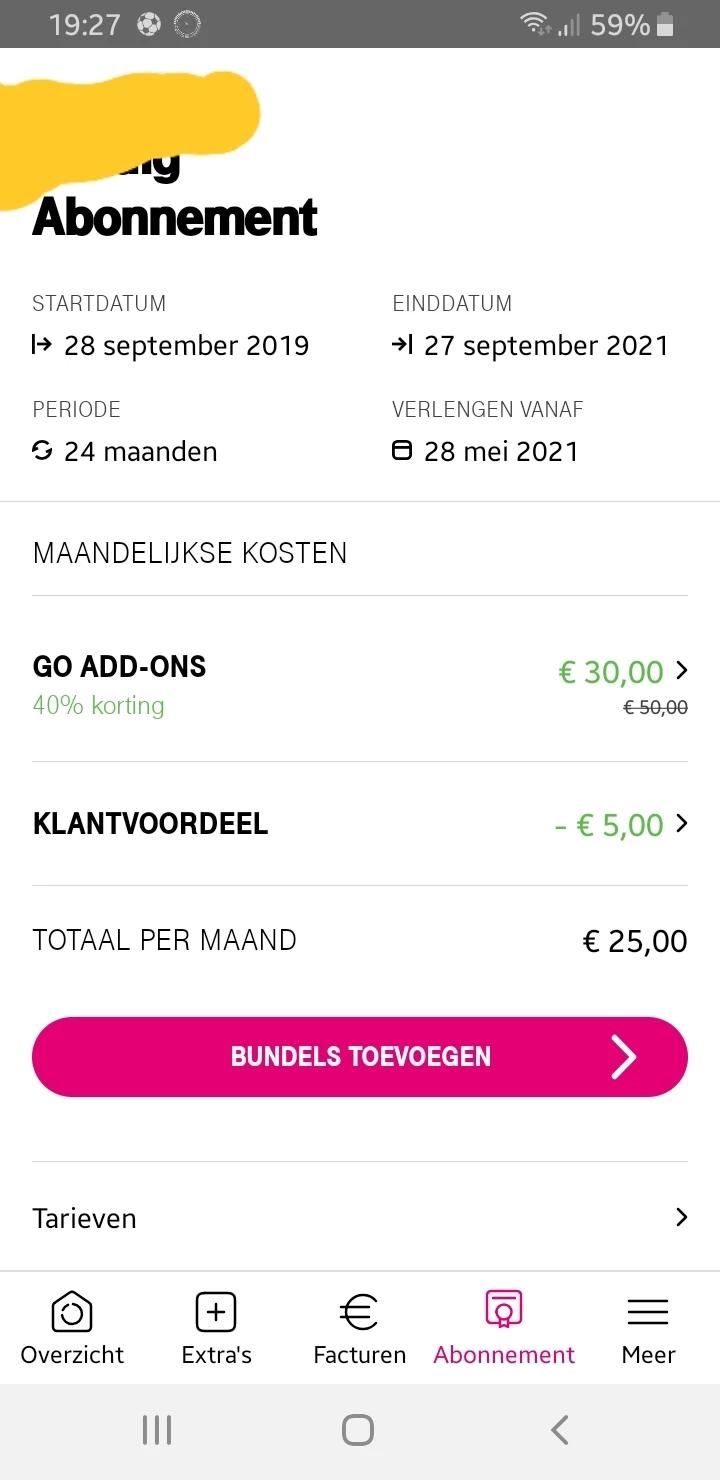Open the Overzicht home icon
The height and width of the screenshot is (1480, 720).
pyautogui.click(x=72, y=1311)
